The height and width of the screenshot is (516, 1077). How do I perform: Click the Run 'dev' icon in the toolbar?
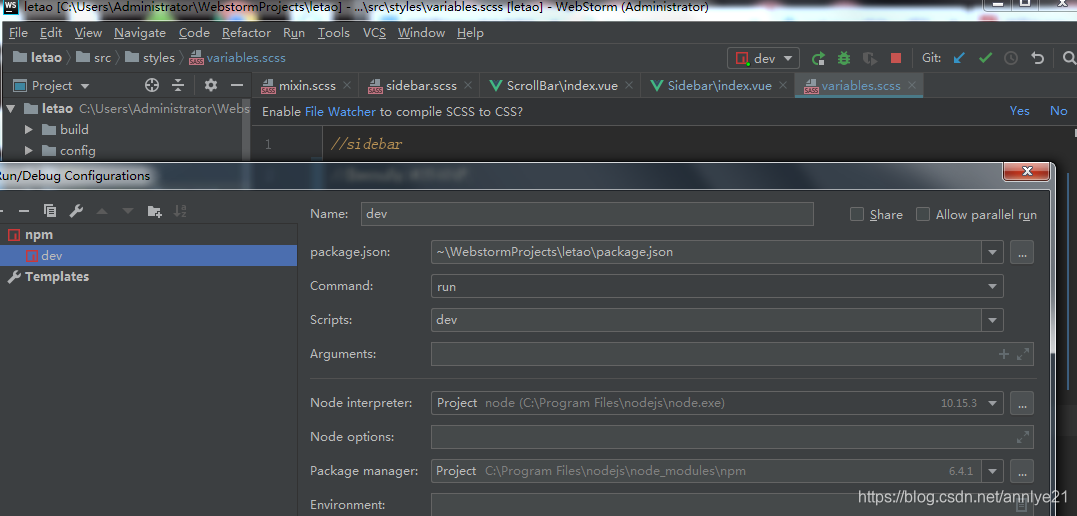point(817,58)
